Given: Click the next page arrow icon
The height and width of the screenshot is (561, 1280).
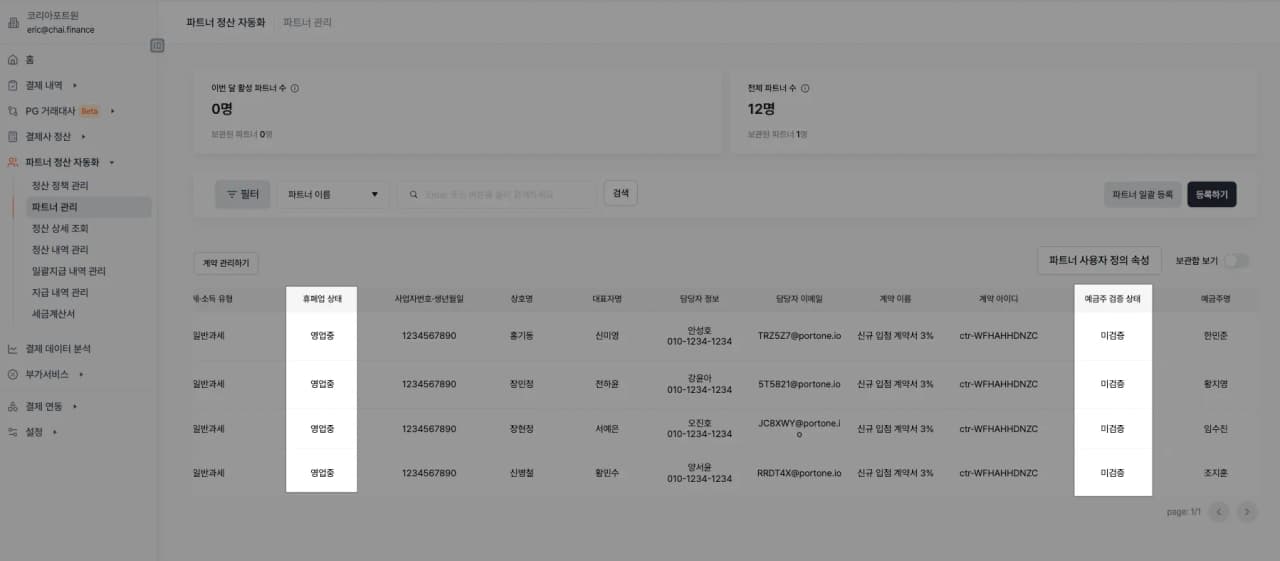Looking at the screenshot, I should click(1246, 512).
